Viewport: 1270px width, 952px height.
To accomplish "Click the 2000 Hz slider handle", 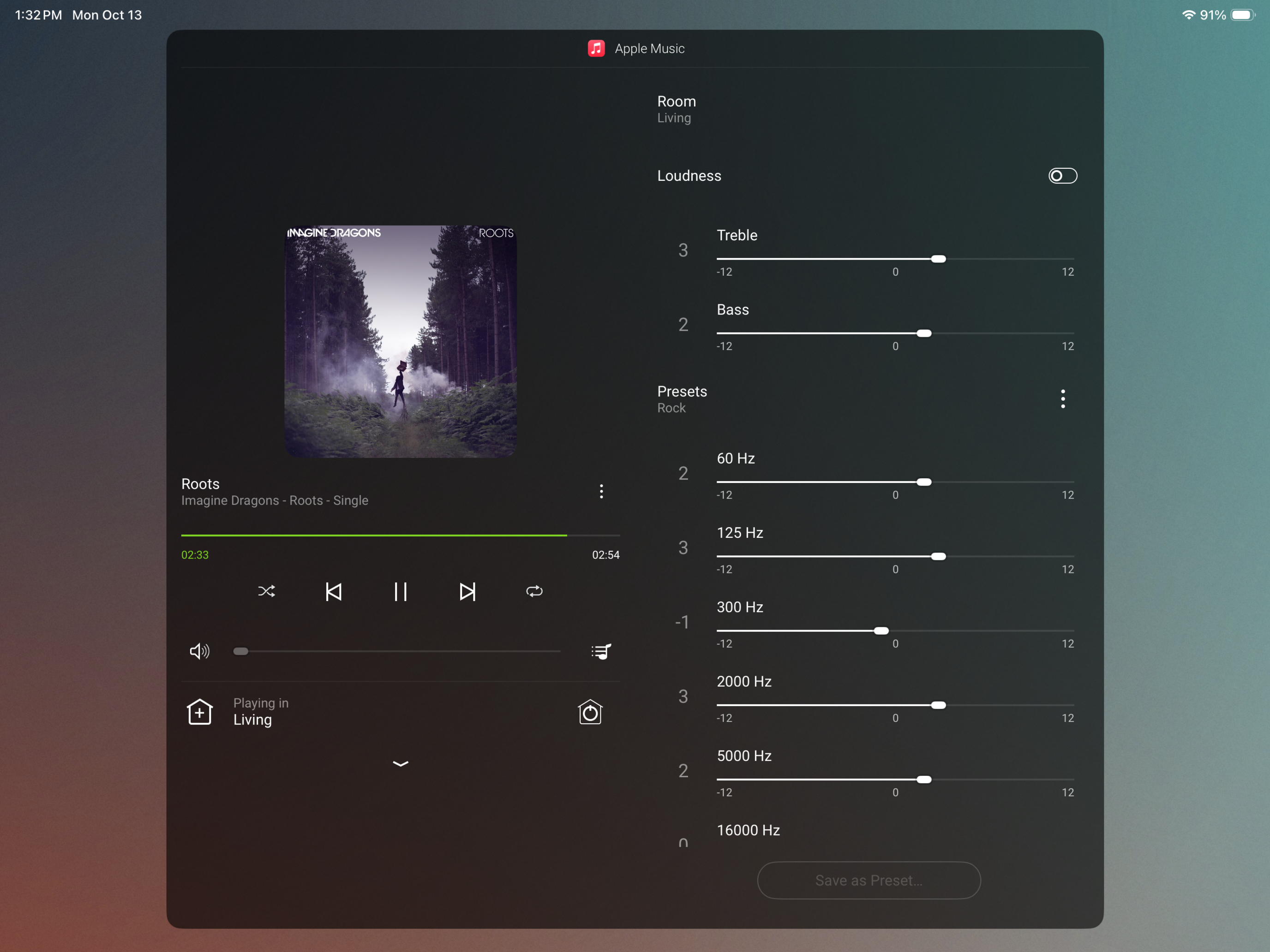I will point(938,705).
